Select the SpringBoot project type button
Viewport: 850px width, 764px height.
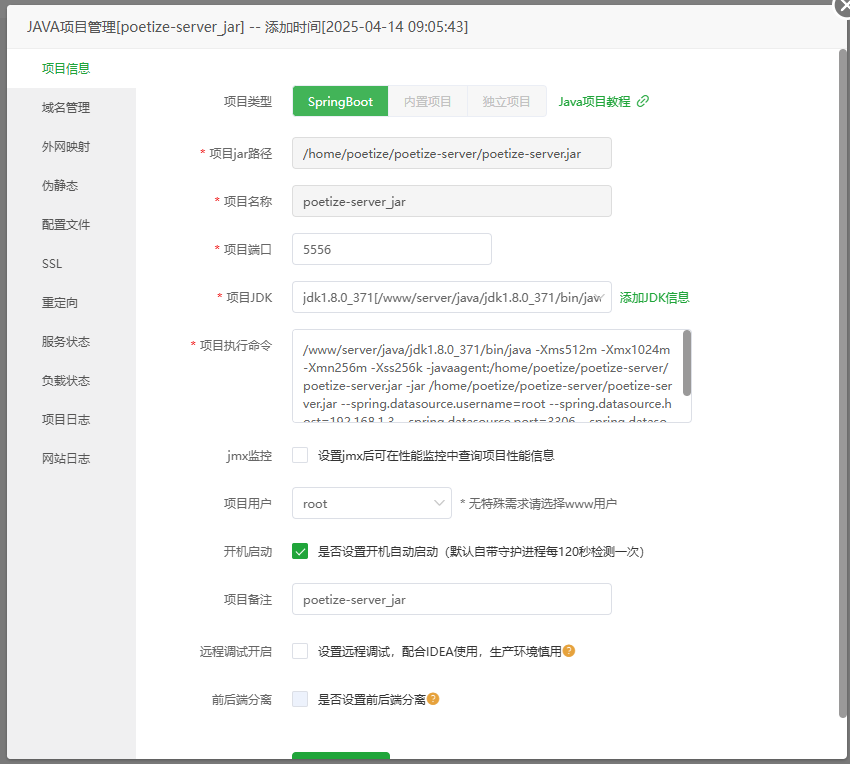(x=340, y=101)
